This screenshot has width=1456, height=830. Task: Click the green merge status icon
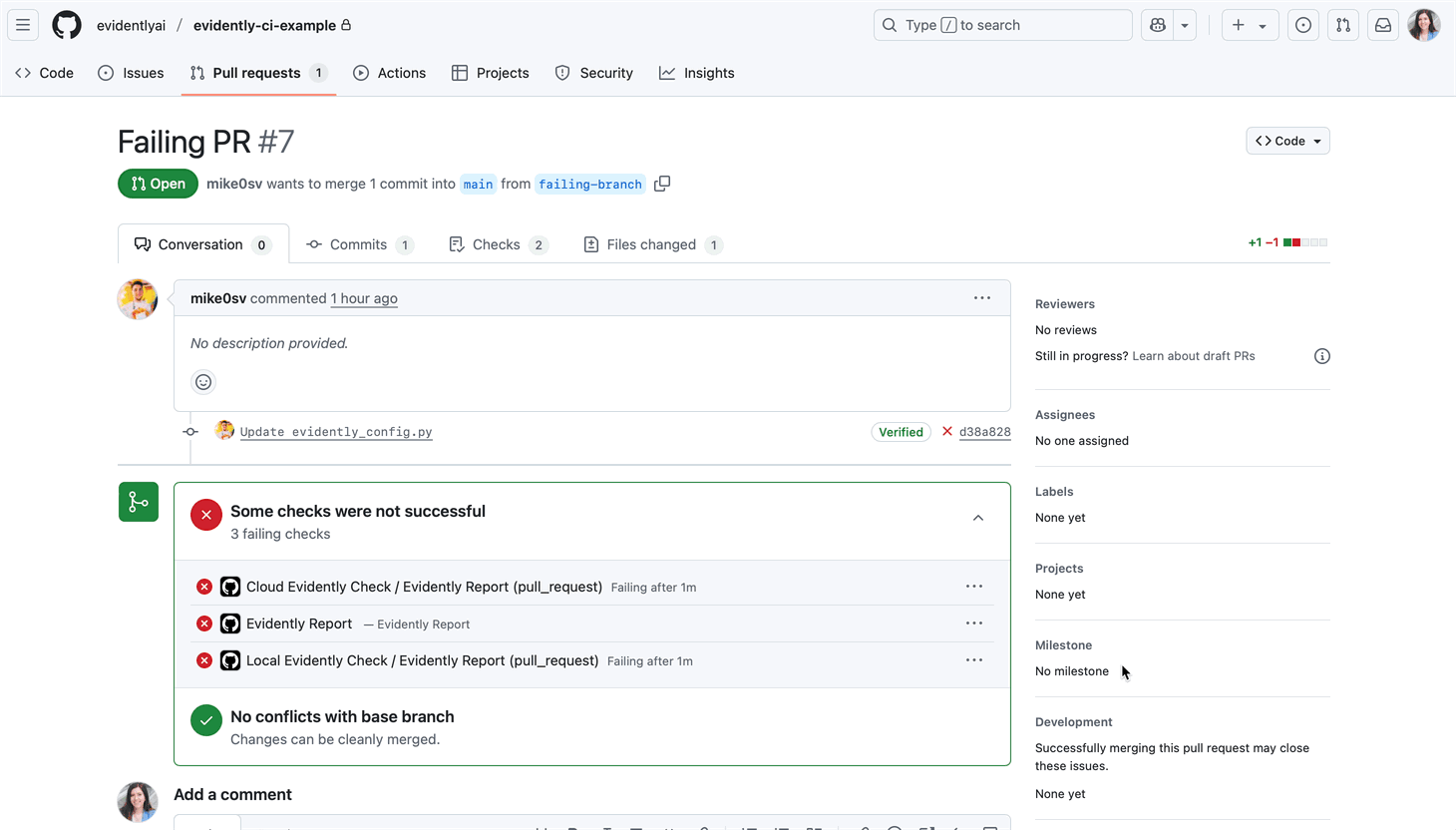(x=139, y=502)
